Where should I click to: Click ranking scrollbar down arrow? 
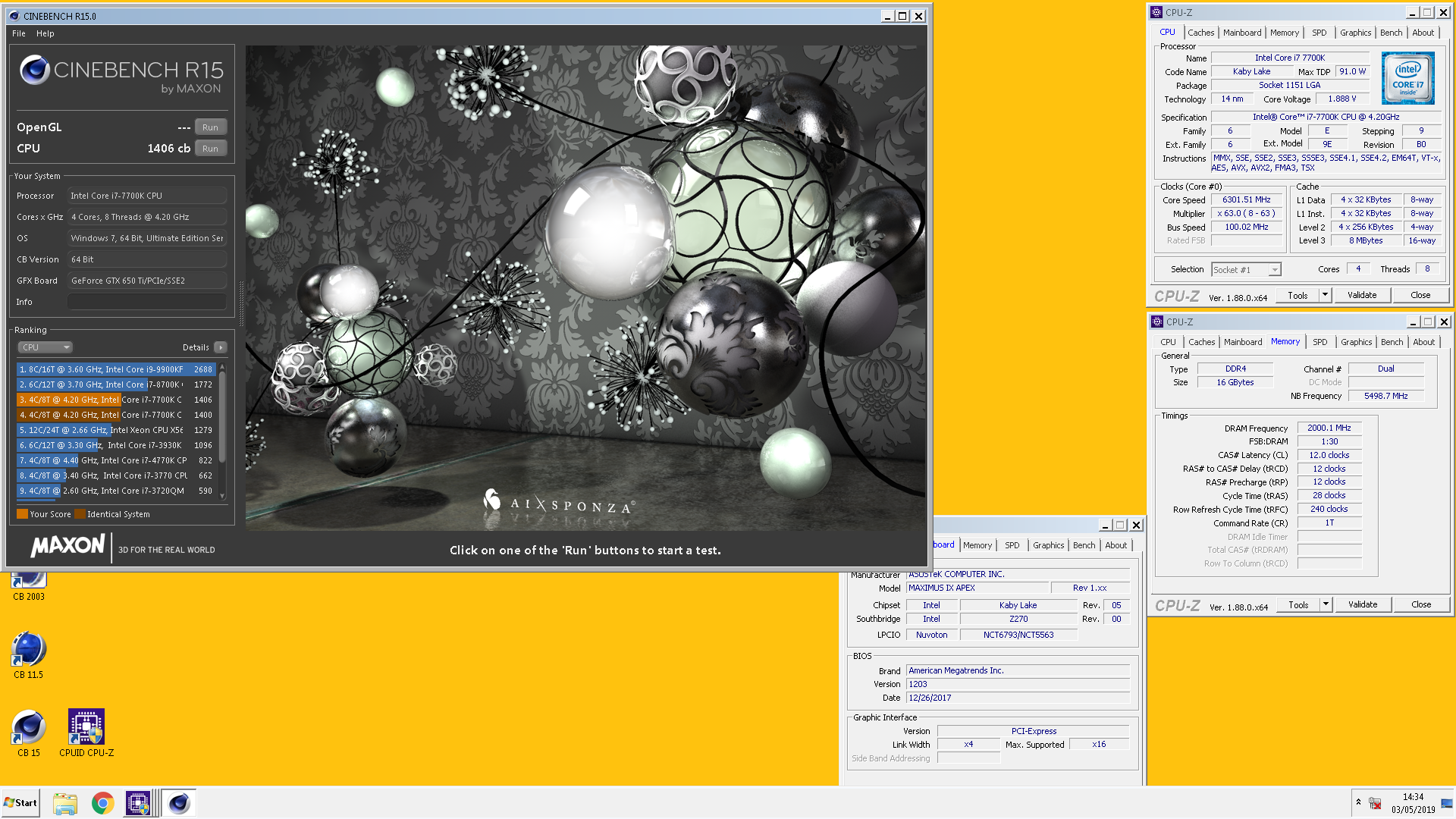point(222,496)
